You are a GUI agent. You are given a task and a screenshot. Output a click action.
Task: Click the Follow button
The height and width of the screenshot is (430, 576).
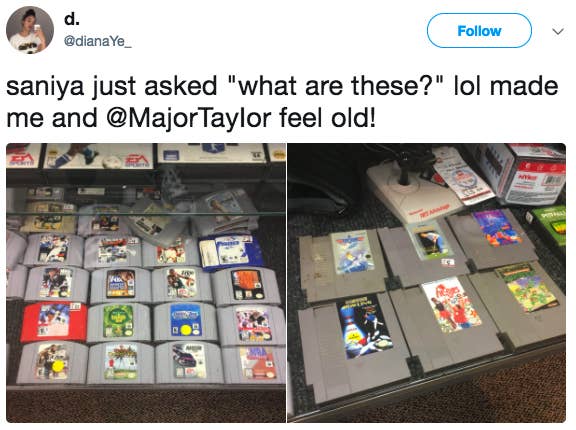(x=479, y=30)
